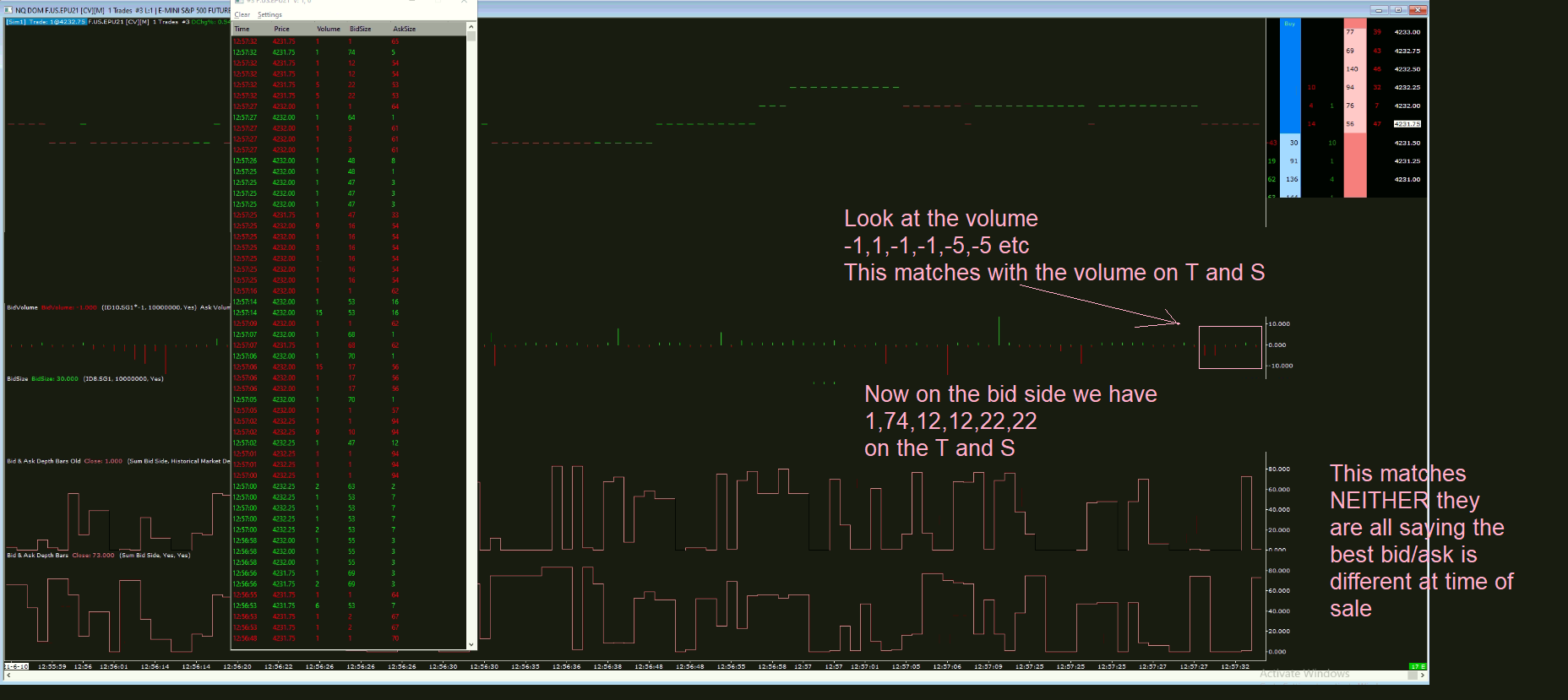
Task: Open the Clear menu in Time and Sales
Action: (242, 15)
